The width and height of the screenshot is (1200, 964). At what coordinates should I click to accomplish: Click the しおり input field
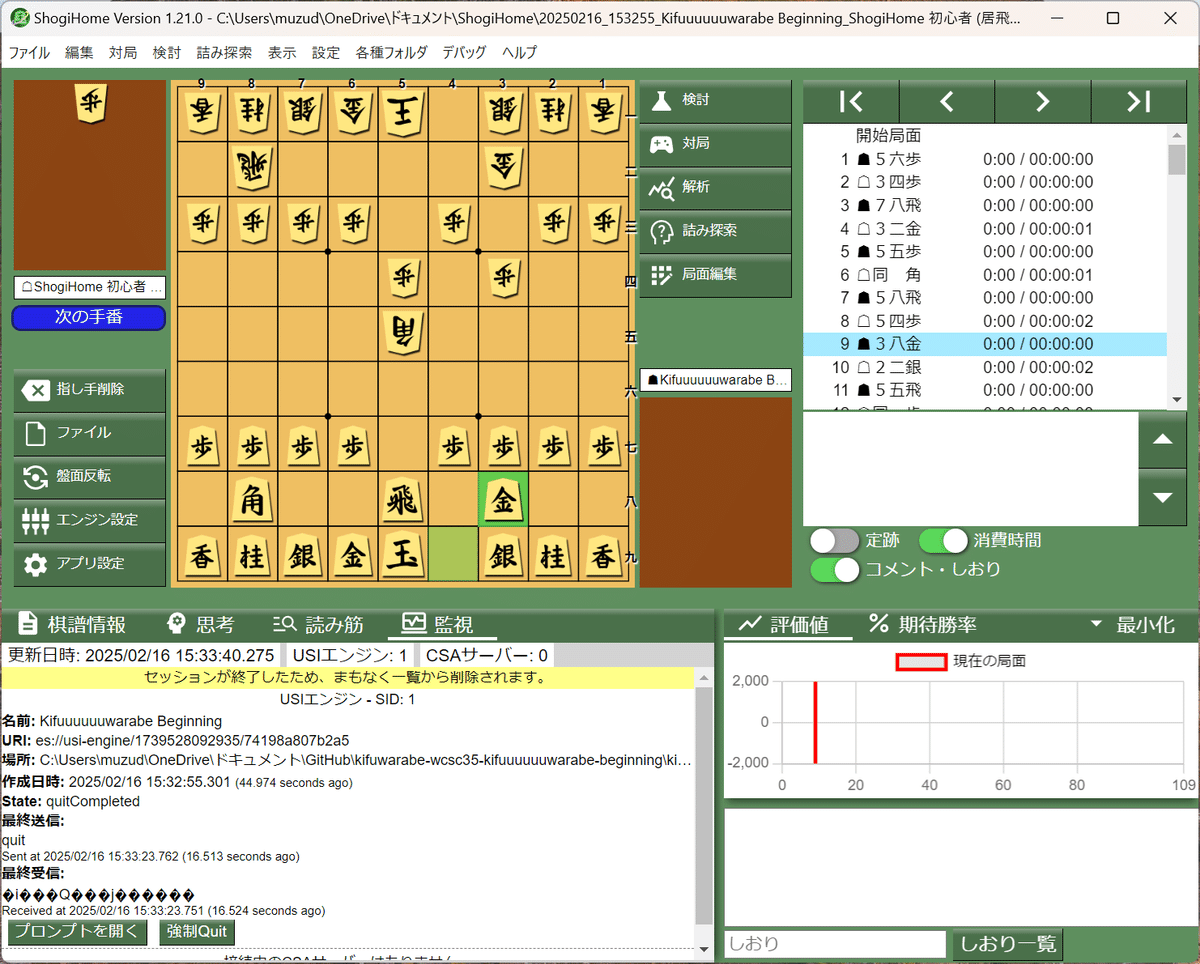[835, 944]
